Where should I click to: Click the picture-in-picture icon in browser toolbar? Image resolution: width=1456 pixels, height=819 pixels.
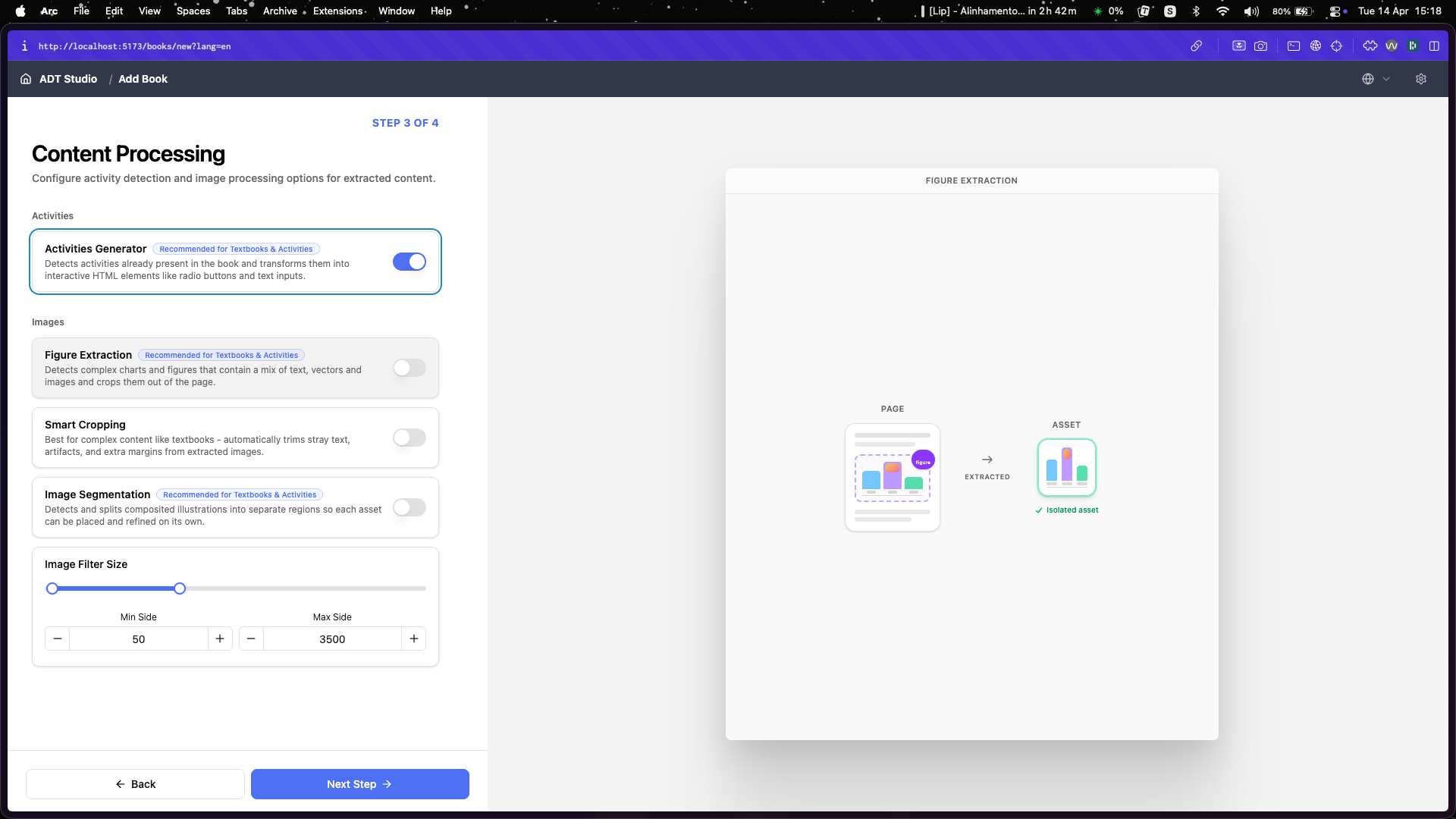point(1239,46)
